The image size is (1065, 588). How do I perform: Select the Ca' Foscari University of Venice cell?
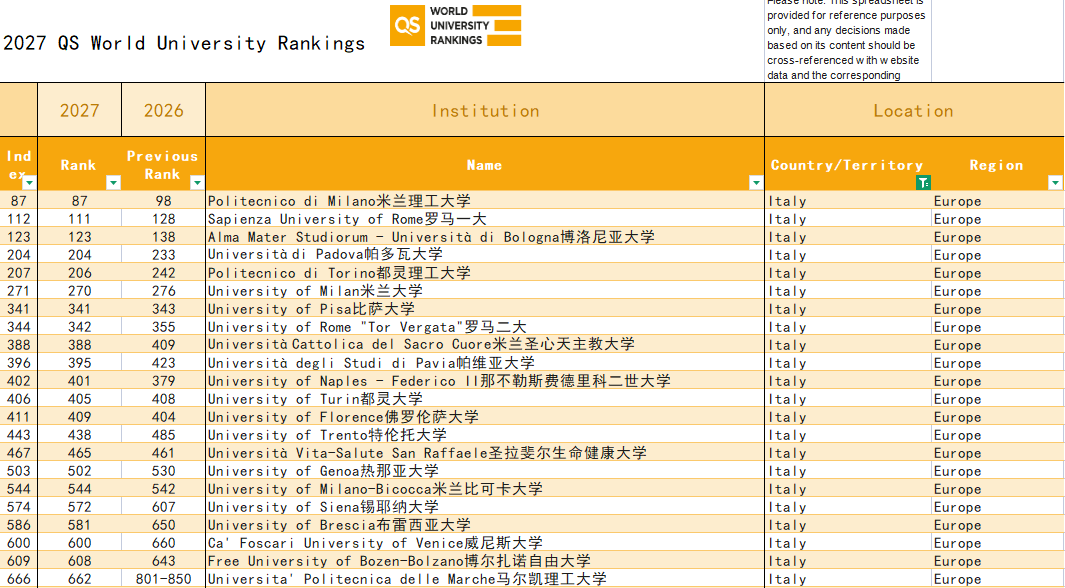click(485, 543)
